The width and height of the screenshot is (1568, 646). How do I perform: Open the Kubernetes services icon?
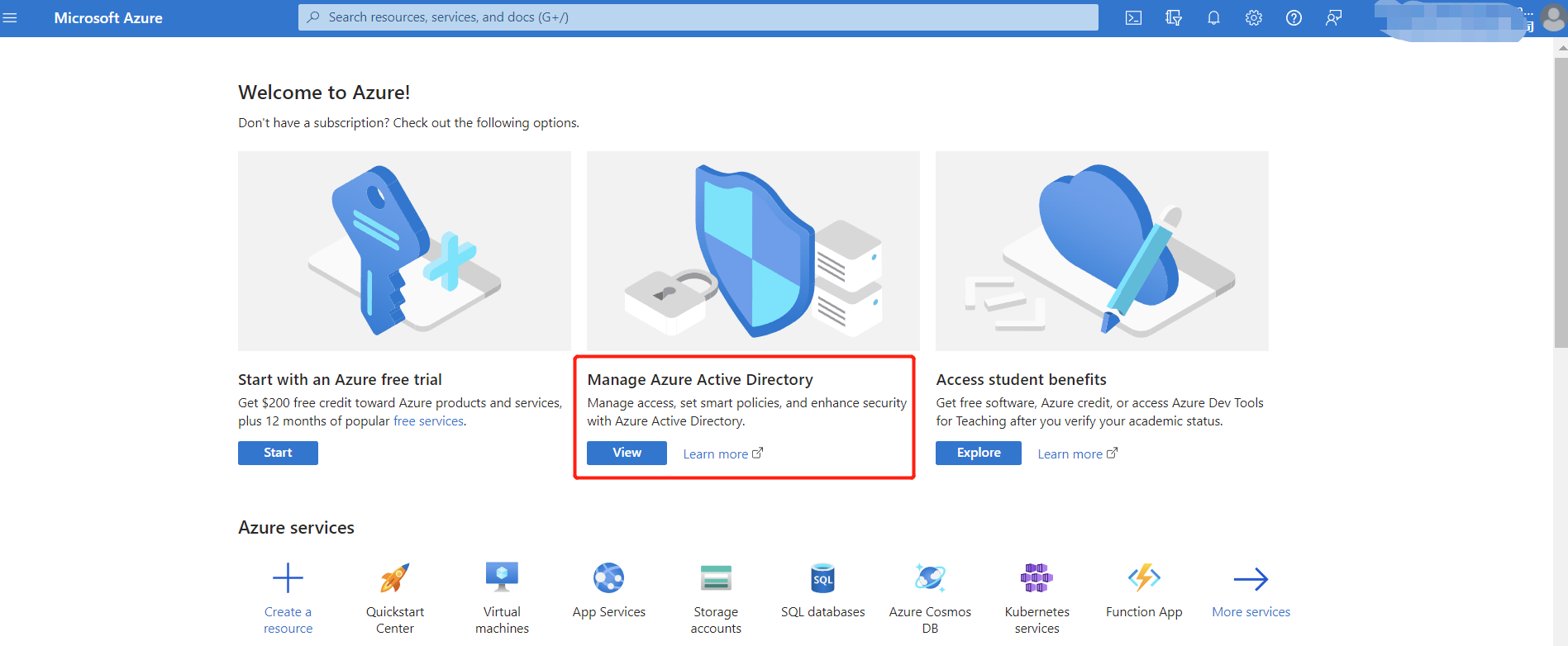[1037, 577]
